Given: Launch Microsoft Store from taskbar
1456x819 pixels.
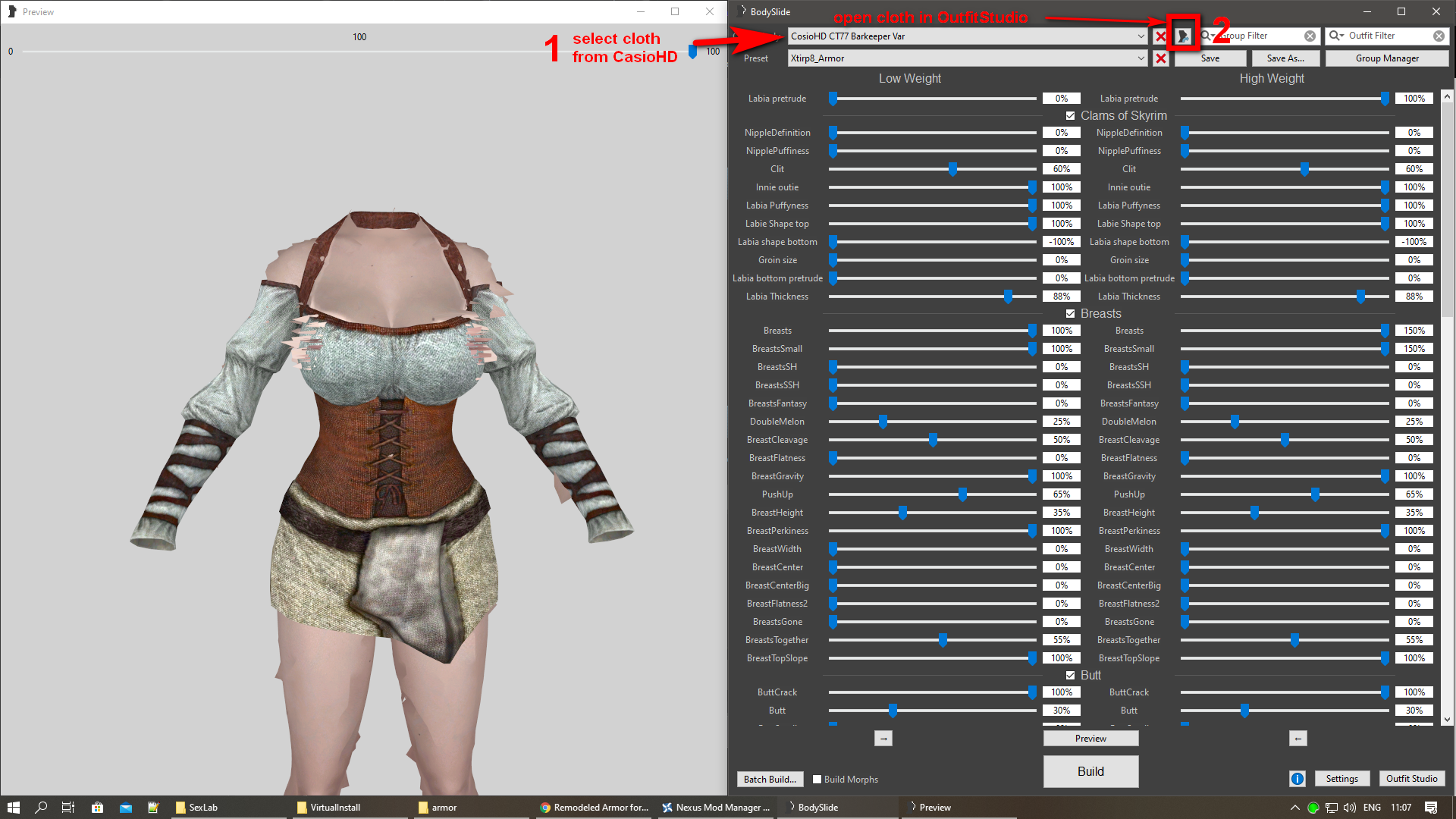Looking at the screenshot, I should point(97,808).
